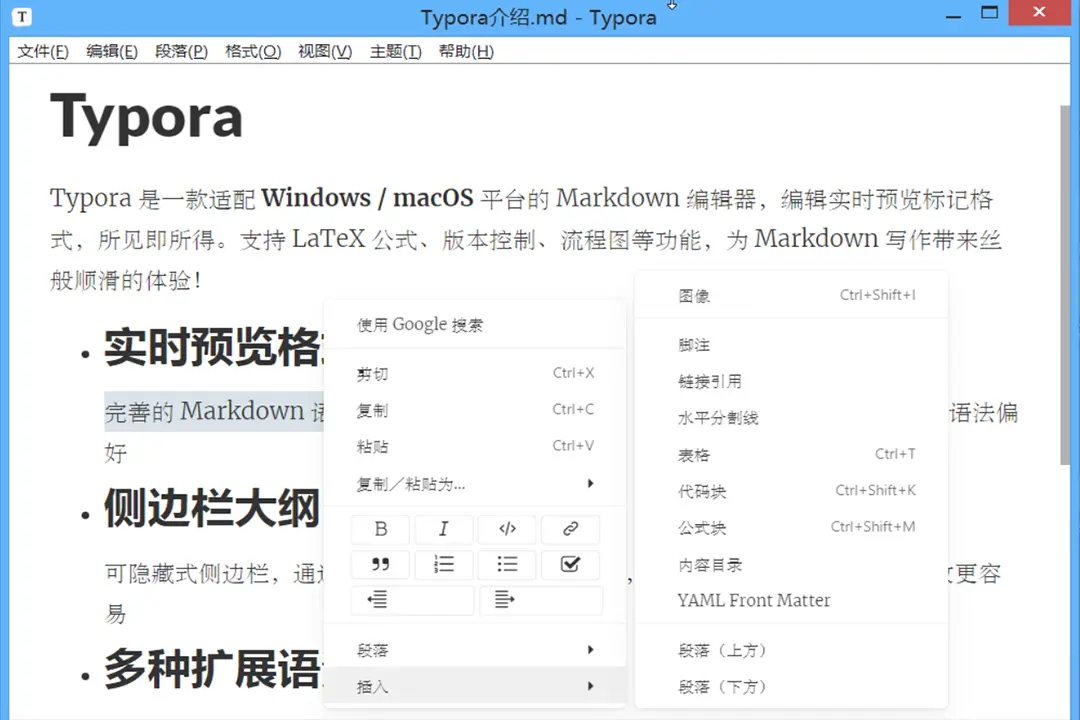Click the unordered bullet list icon
The height and width of the screenshot is (720, 1080).
coord(508,565)
